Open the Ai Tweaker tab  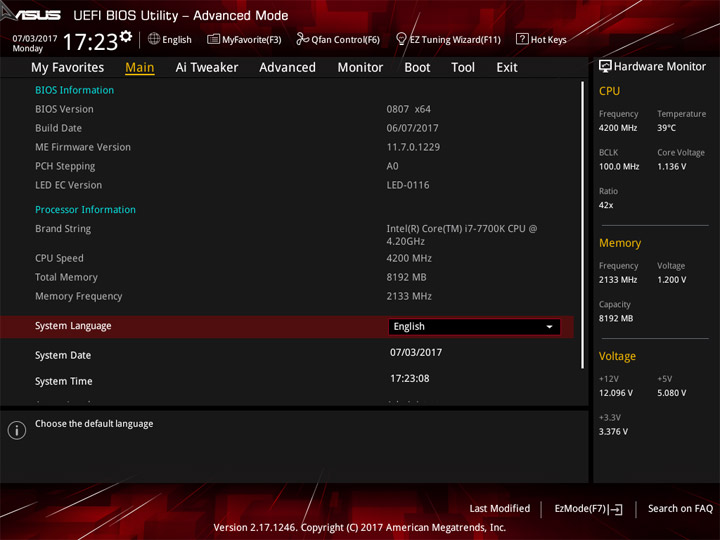coord(207,68)
